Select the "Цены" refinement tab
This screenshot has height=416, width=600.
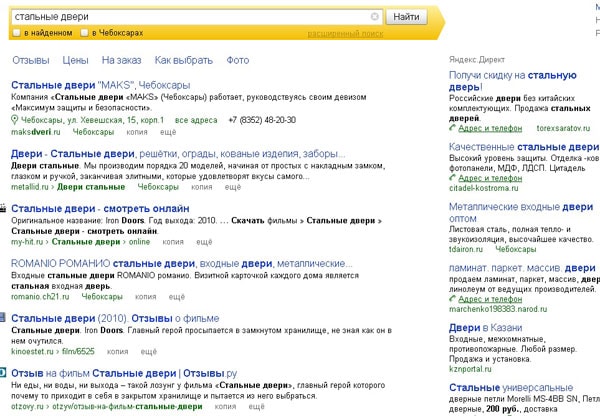coord(75,60)
